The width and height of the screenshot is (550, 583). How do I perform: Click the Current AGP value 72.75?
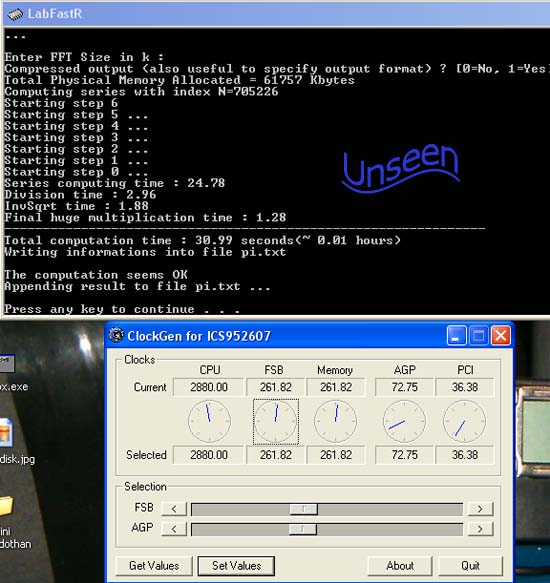pos(404,387)
